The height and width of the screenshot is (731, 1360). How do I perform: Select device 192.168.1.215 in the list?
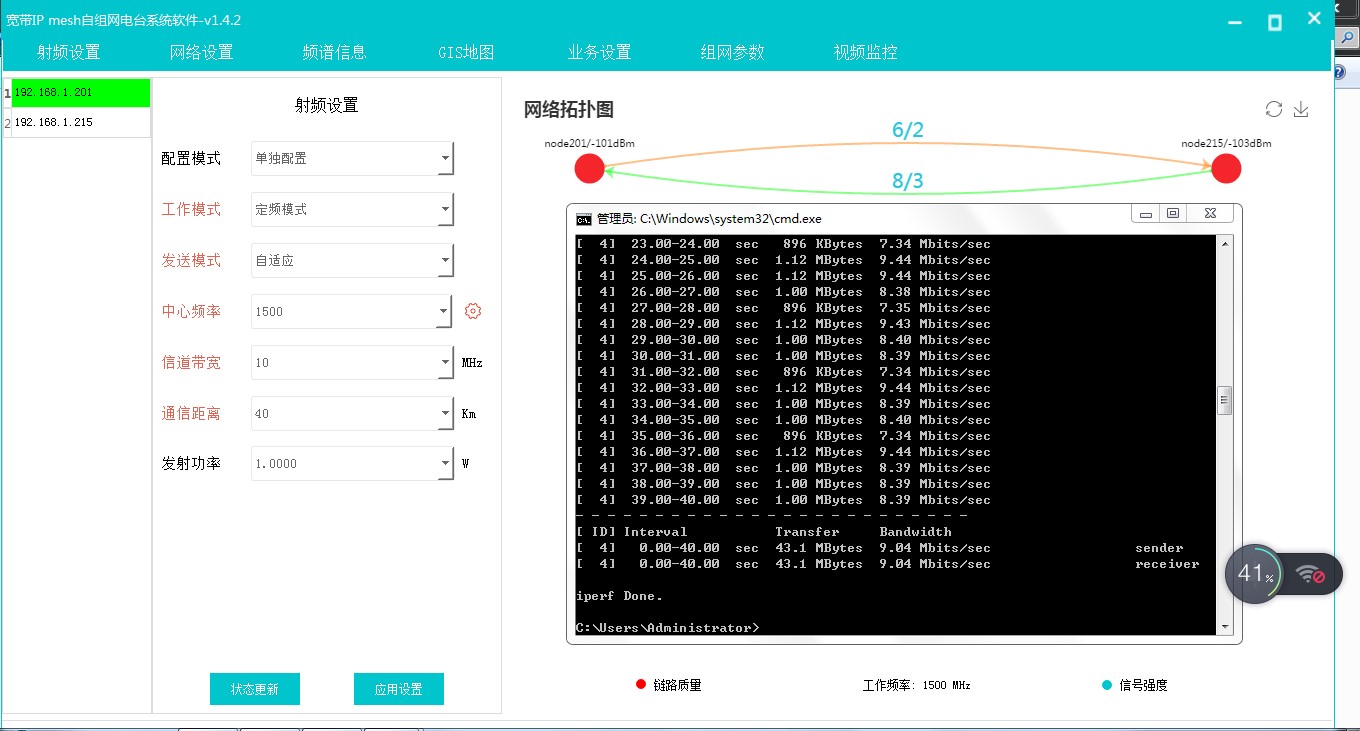click(x=80, y=122)
